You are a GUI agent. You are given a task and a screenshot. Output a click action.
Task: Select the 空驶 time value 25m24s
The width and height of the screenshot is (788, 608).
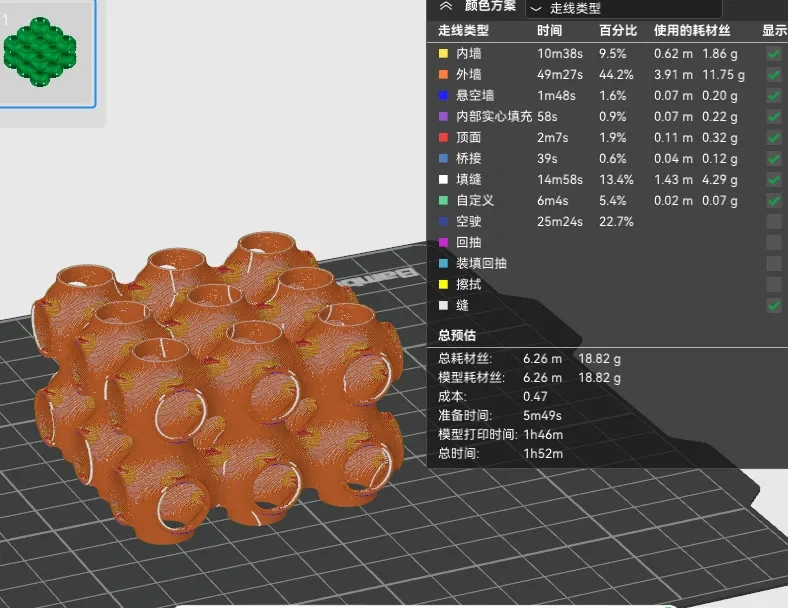tap(560, 222)
